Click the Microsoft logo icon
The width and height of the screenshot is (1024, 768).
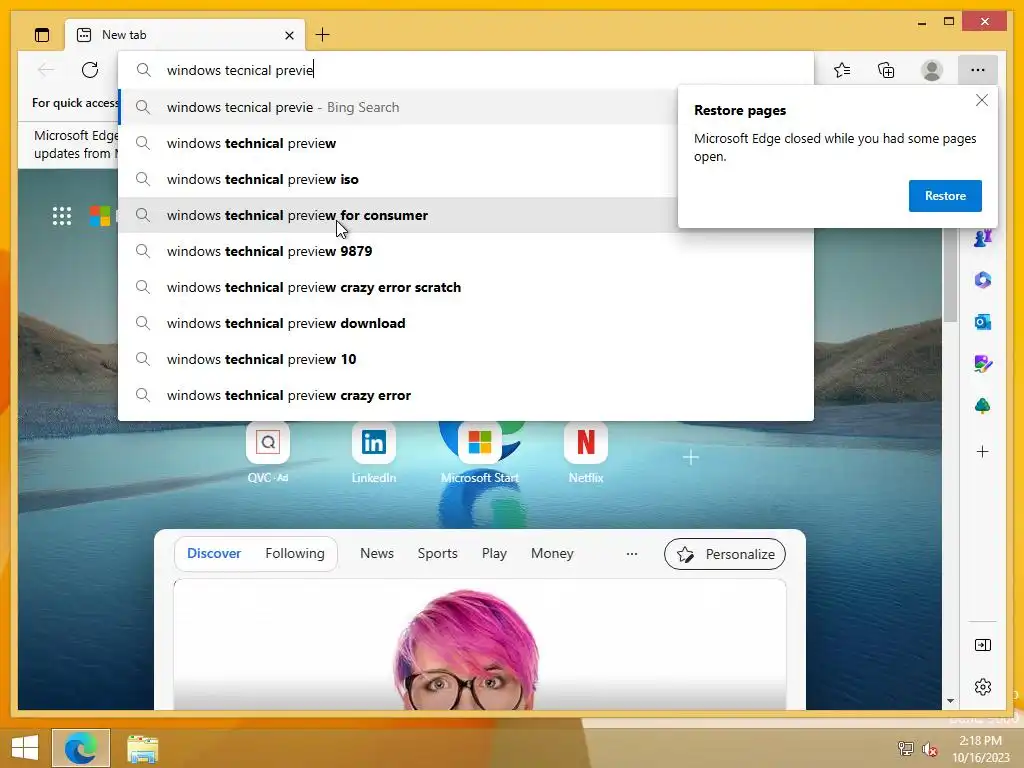click(101, 216)
